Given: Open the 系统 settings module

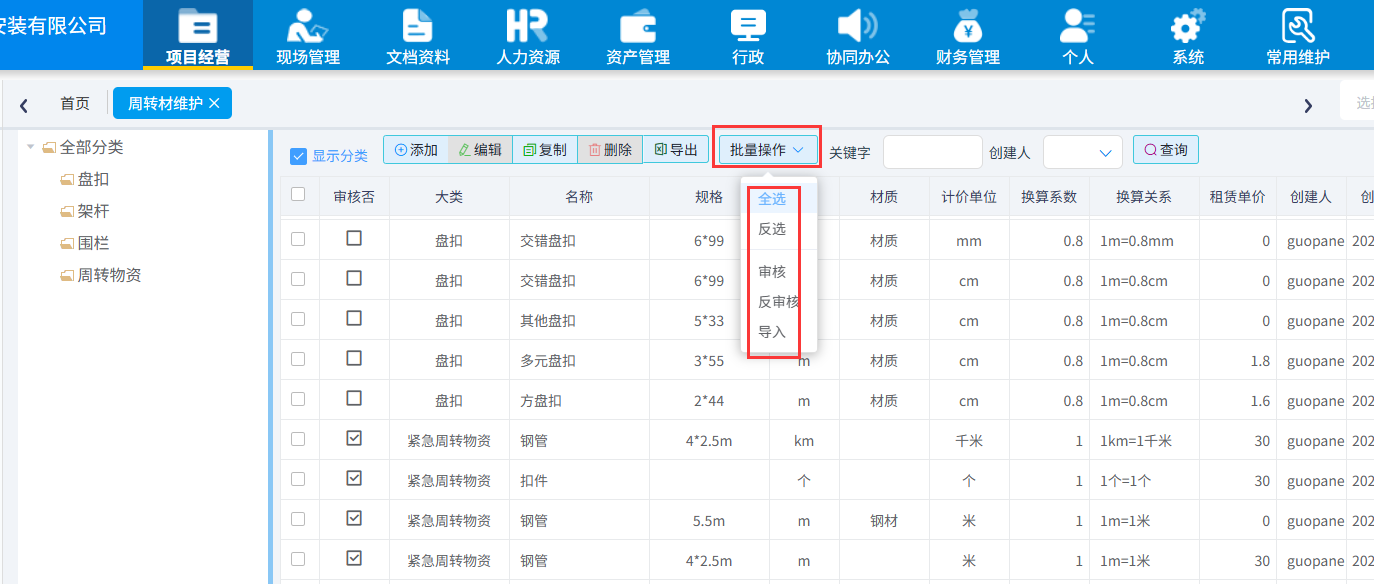Looking at the screenshot, I should tap(1188, 36).
